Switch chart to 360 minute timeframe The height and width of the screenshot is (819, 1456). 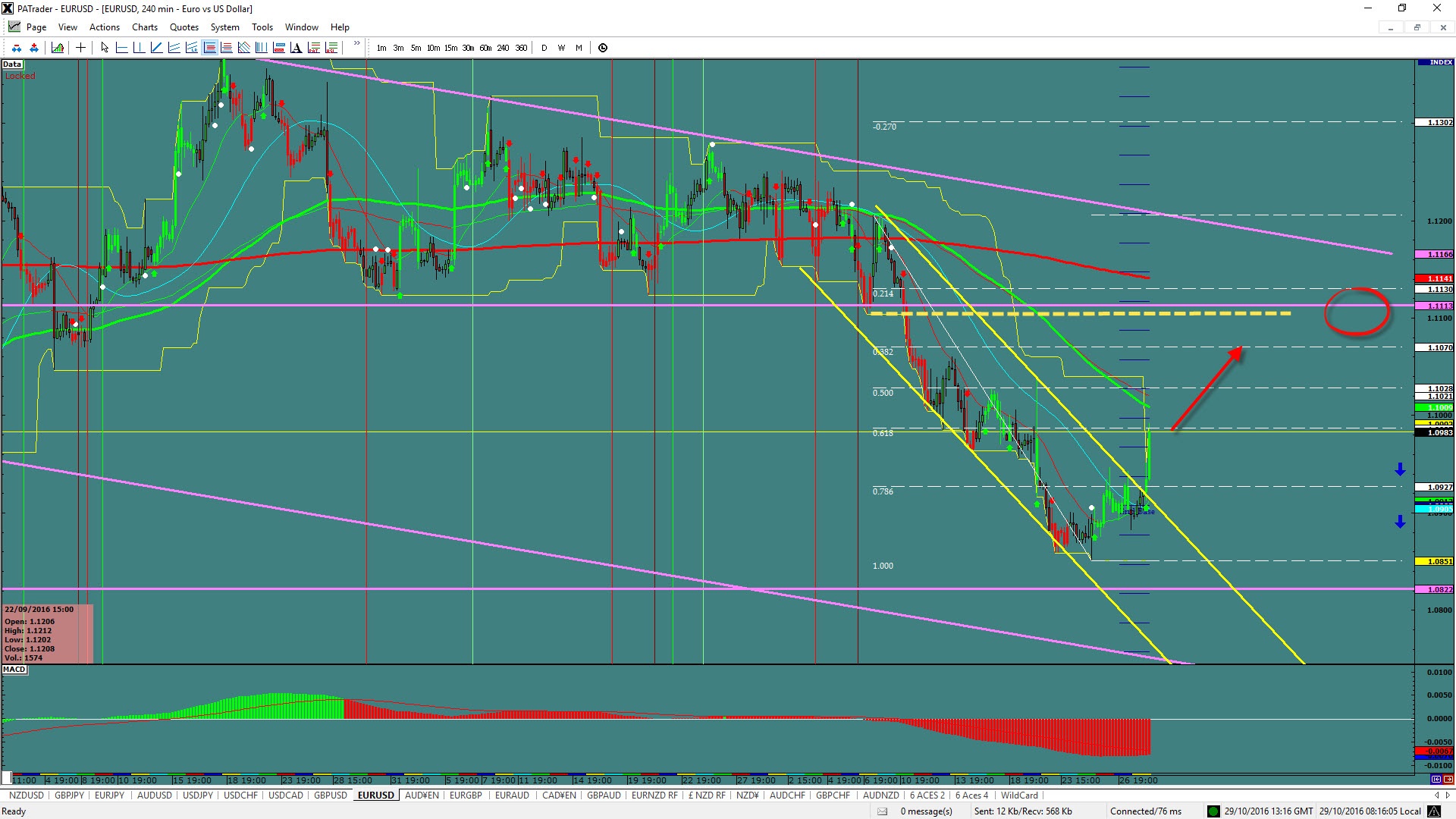click(x=521, y=48)
